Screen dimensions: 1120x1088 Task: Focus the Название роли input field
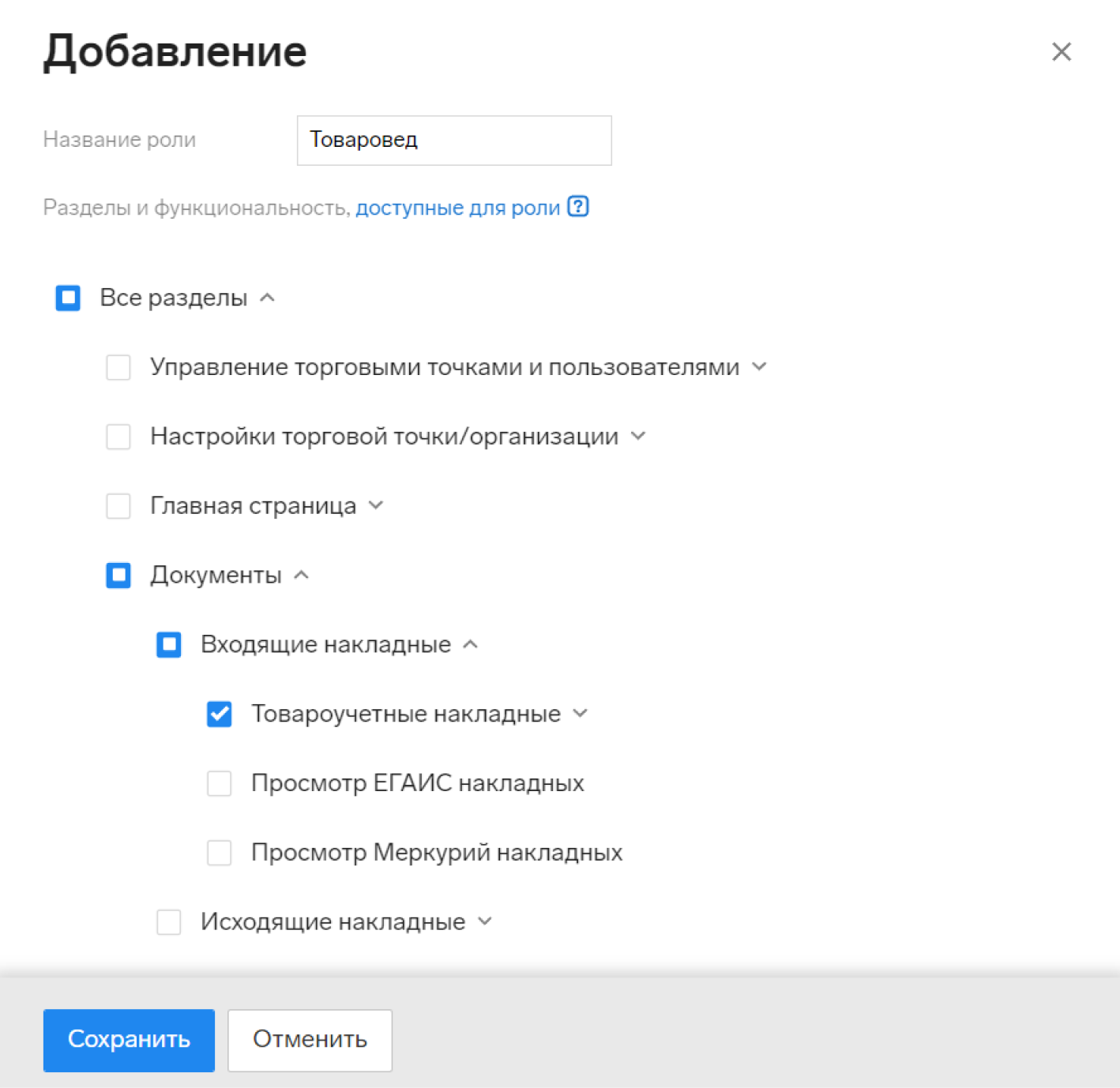[454, 141]
